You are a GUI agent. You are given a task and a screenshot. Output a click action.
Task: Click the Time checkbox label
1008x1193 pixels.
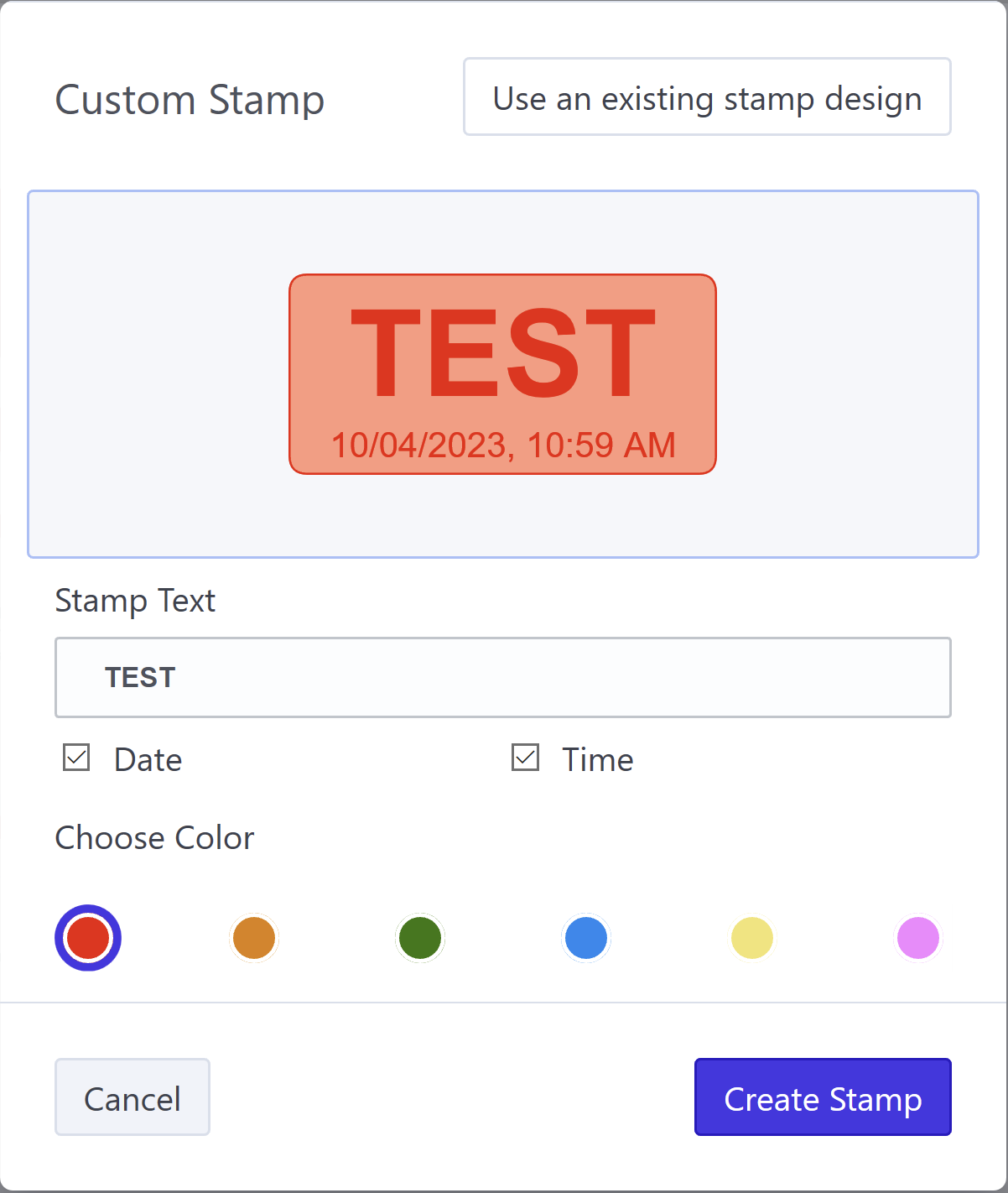point(597,760)
